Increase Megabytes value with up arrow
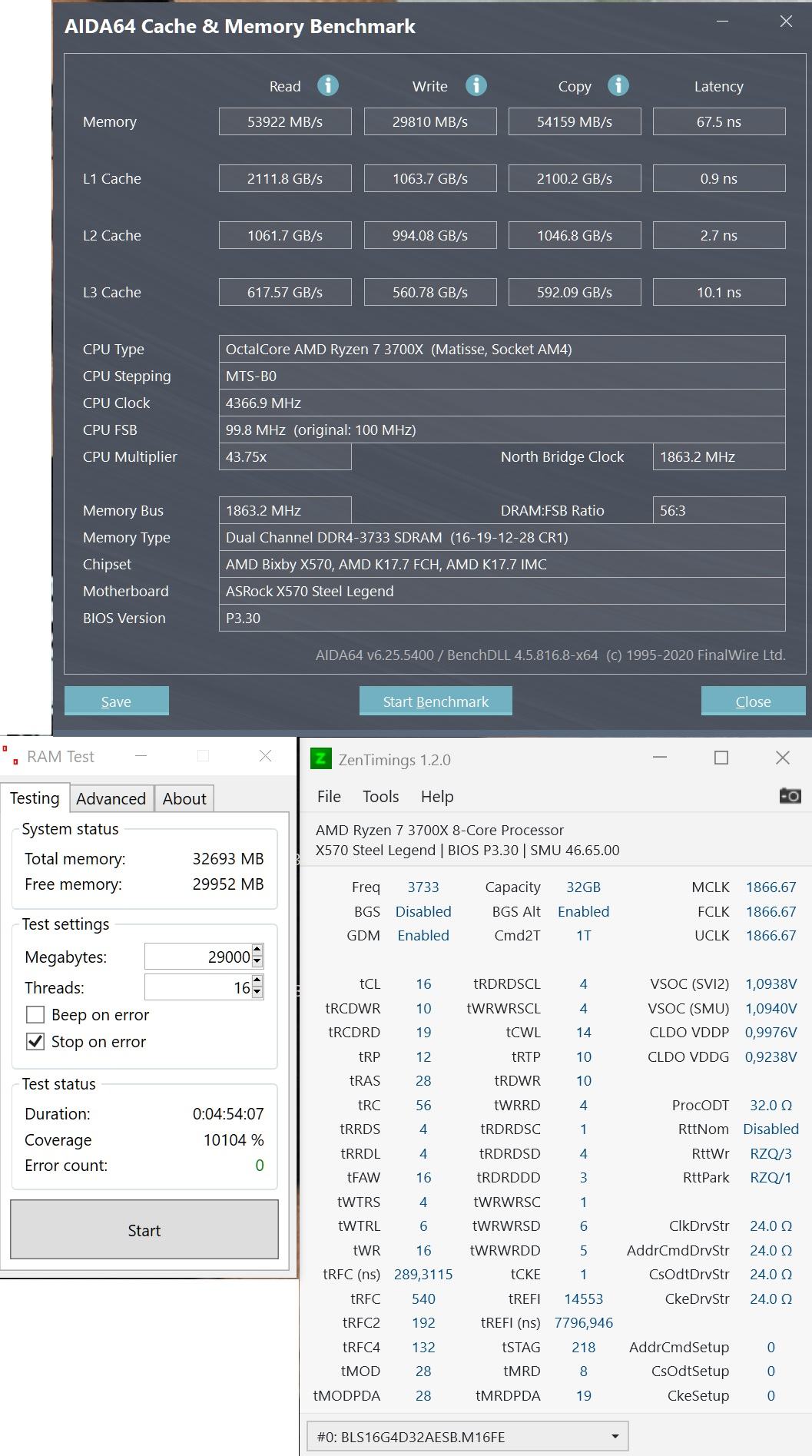812x1456 pixels. 257,950
